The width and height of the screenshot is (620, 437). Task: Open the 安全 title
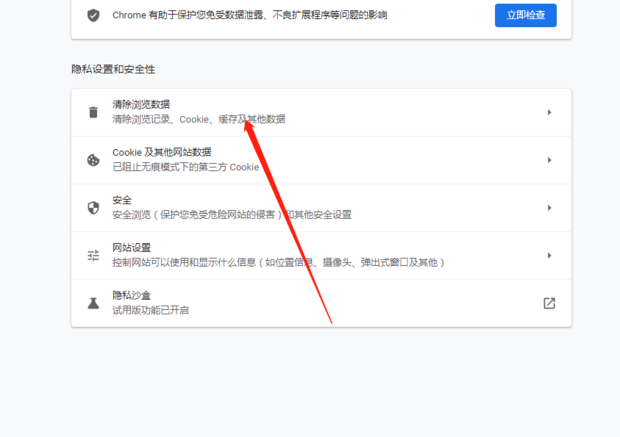(122, 200)
